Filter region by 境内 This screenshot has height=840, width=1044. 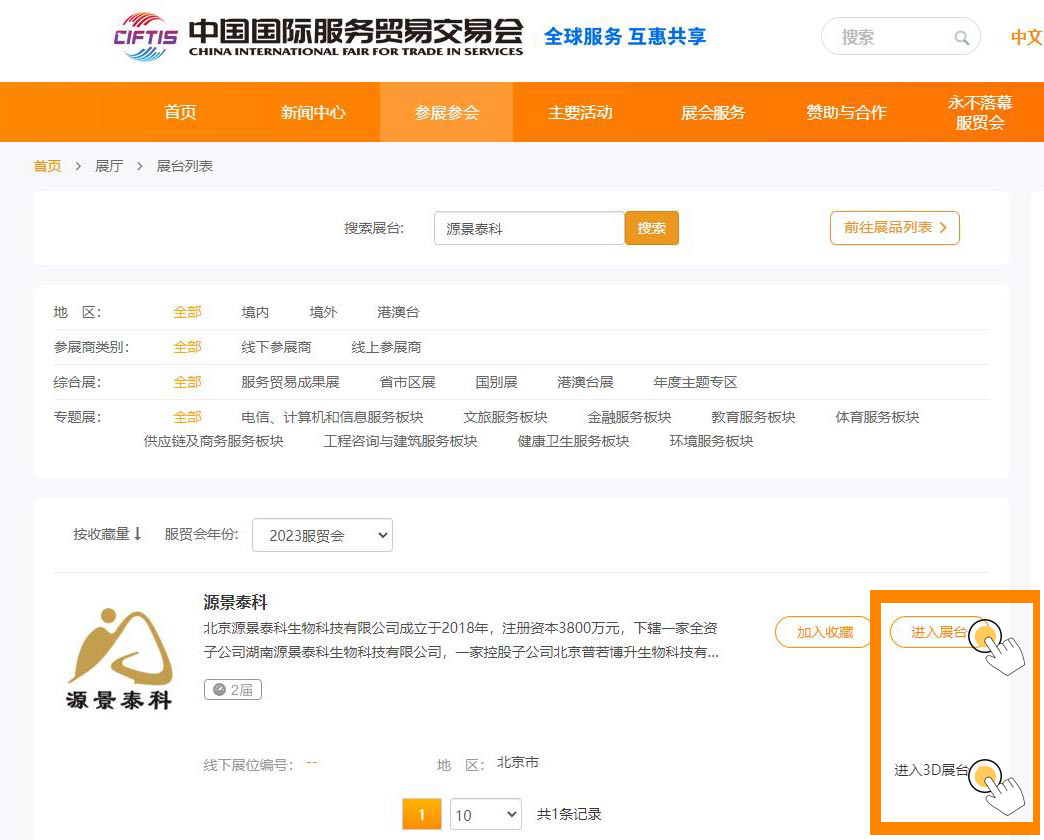point(255,312)
